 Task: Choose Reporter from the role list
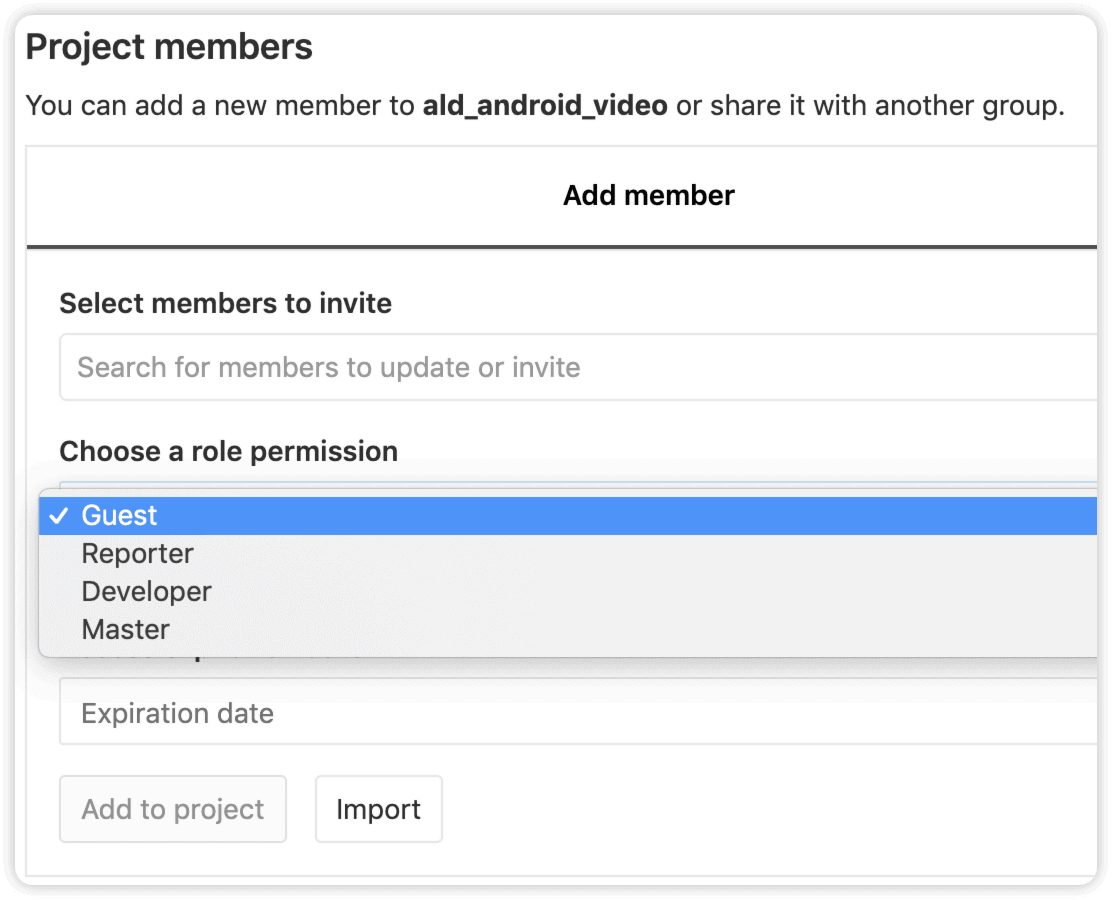pyautogui.click(x=568, y=554)
